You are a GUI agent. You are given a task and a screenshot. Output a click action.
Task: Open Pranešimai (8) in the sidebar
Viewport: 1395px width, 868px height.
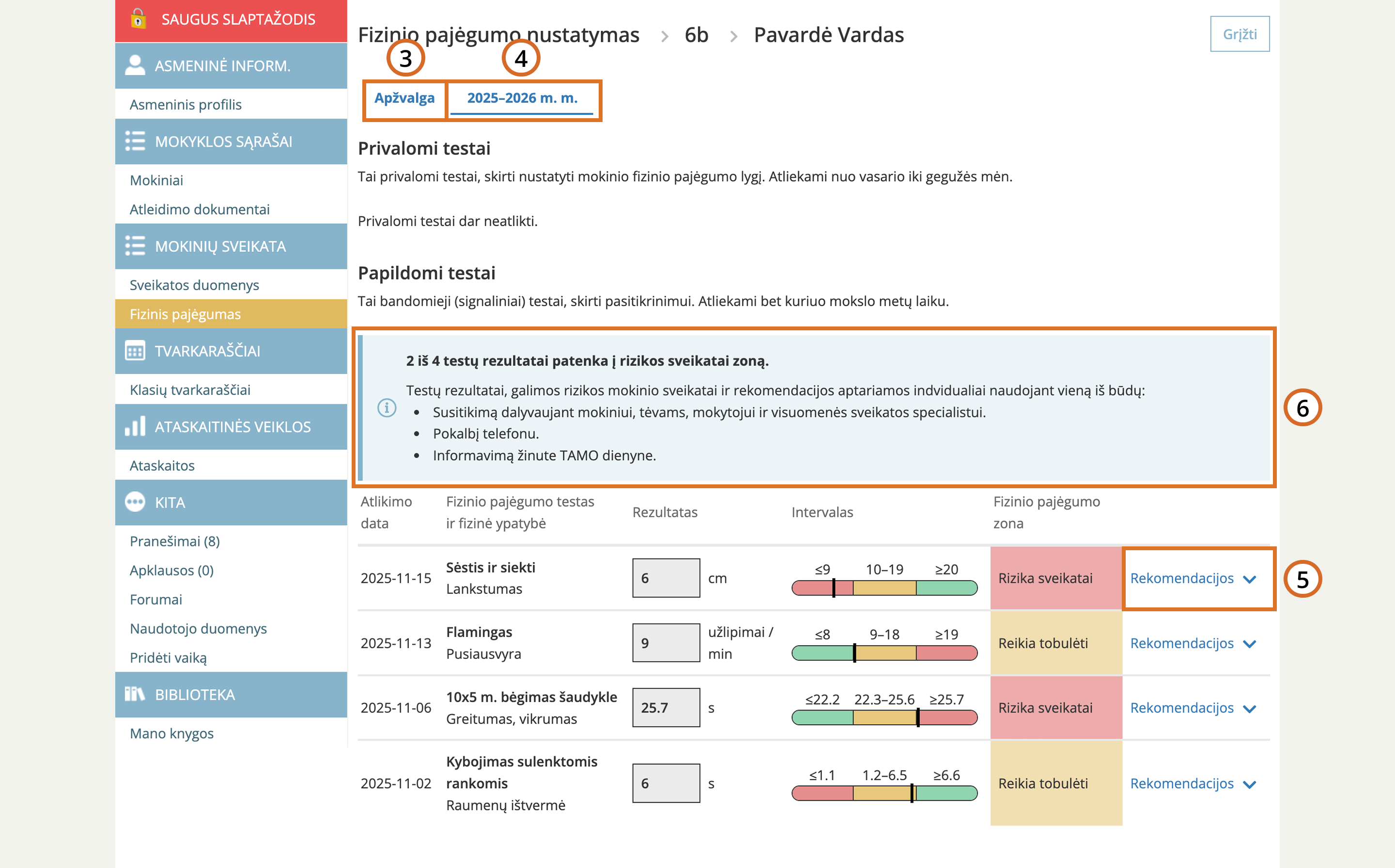(x=174, y=542)
